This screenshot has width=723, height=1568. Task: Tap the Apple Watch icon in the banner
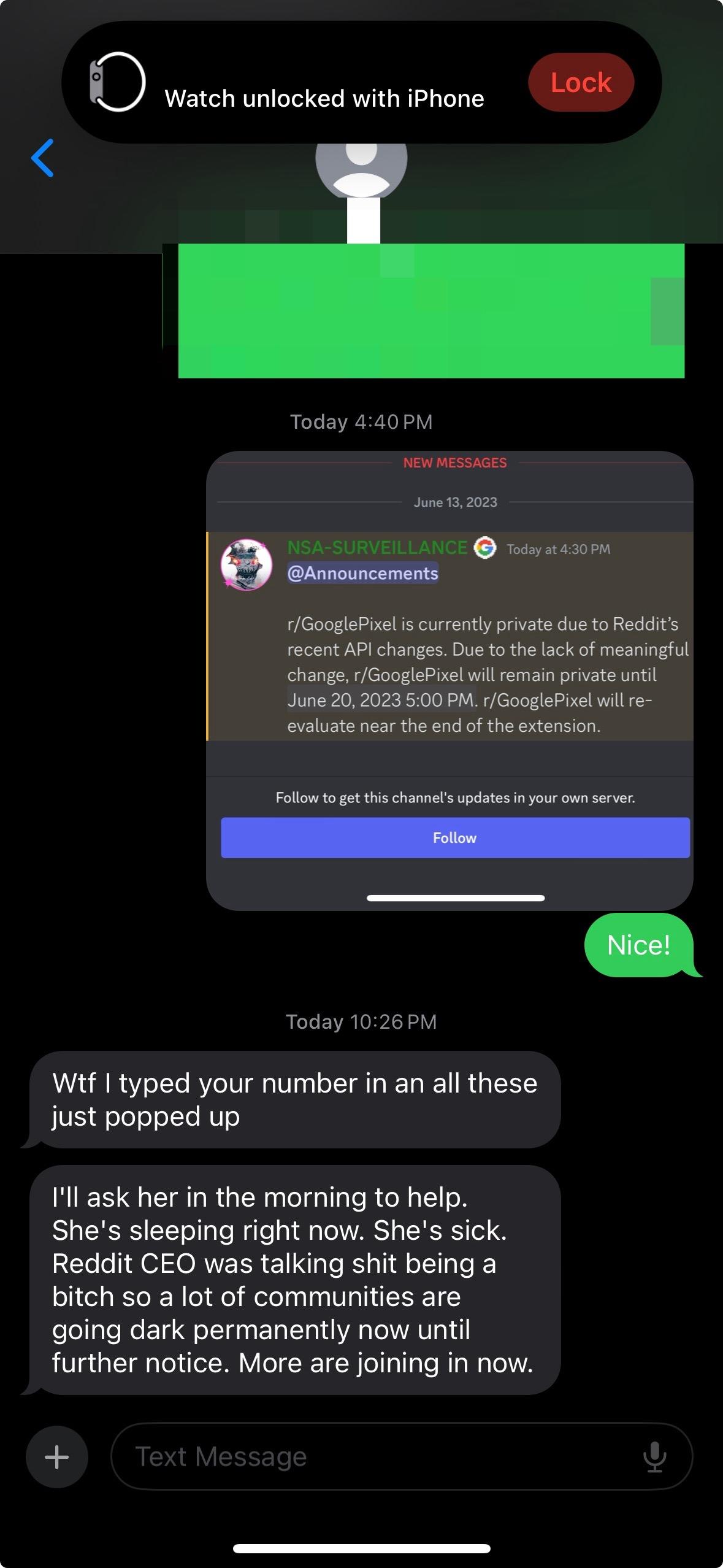pos(117,82)
